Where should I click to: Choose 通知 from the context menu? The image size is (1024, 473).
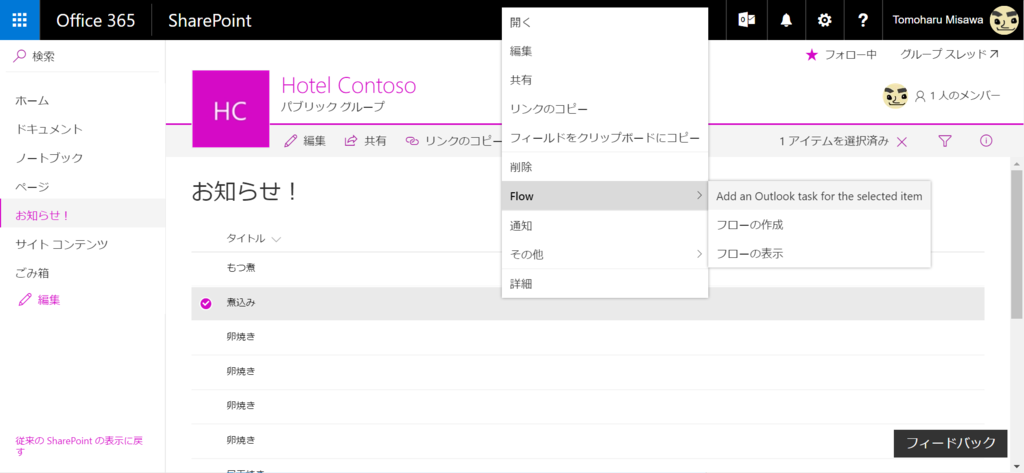tap(605, 225)
